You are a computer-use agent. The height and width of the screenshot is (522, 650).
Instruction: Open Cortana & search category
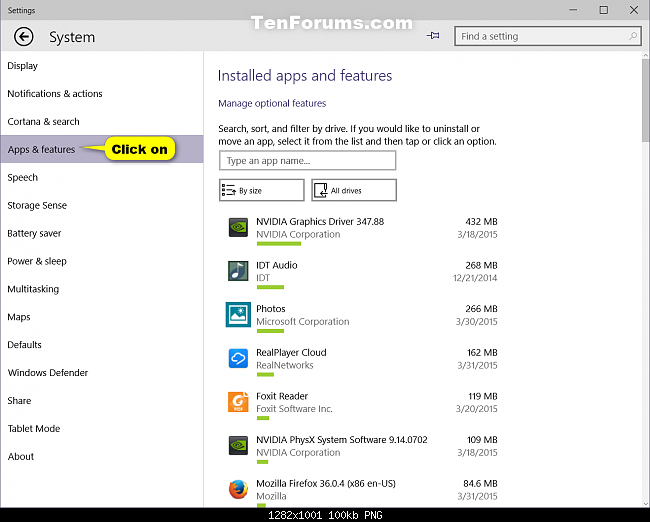[102, 121]
